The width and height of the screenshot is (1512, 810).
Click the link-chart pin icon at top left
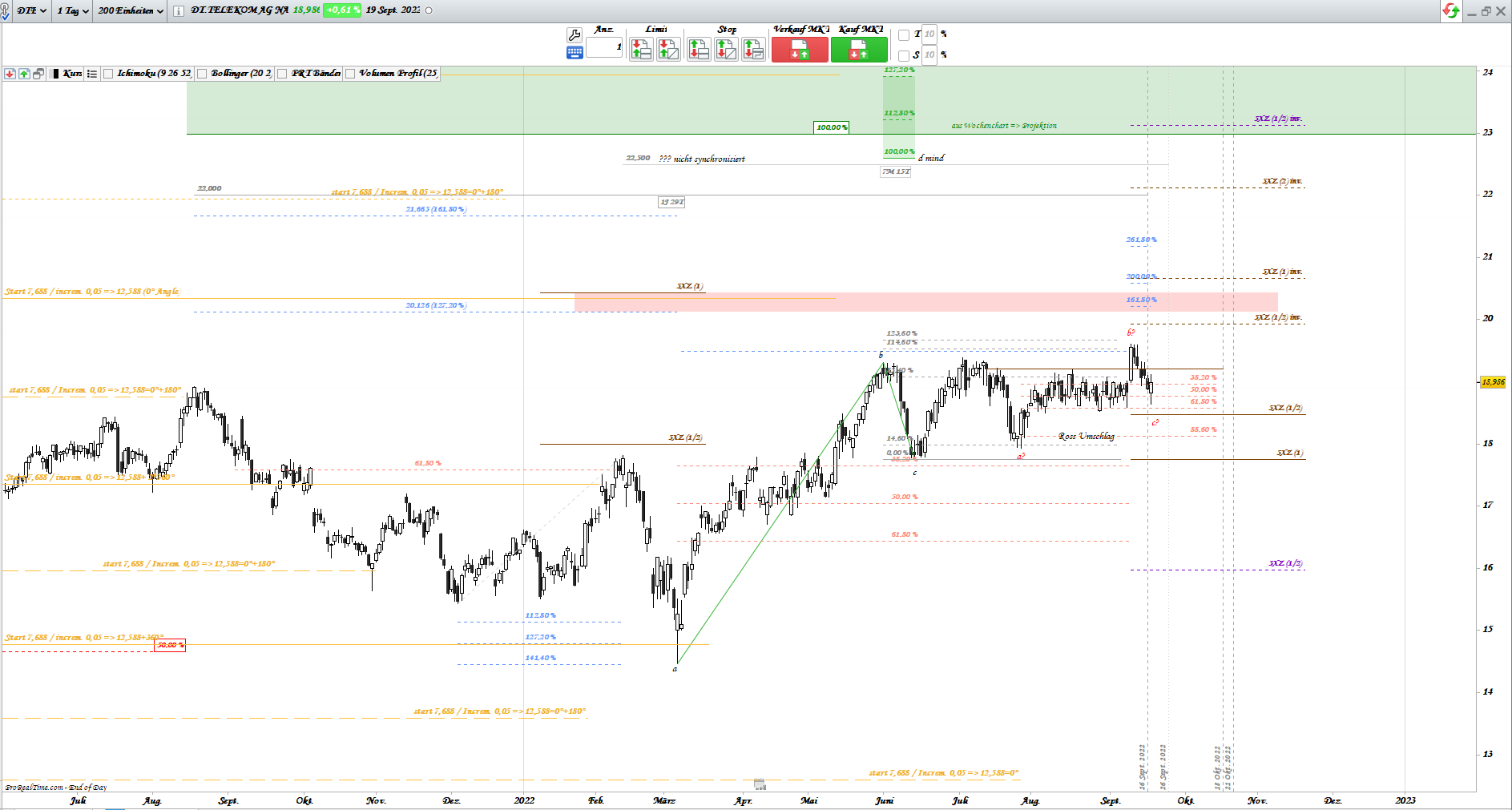click(x=6, y=10)
